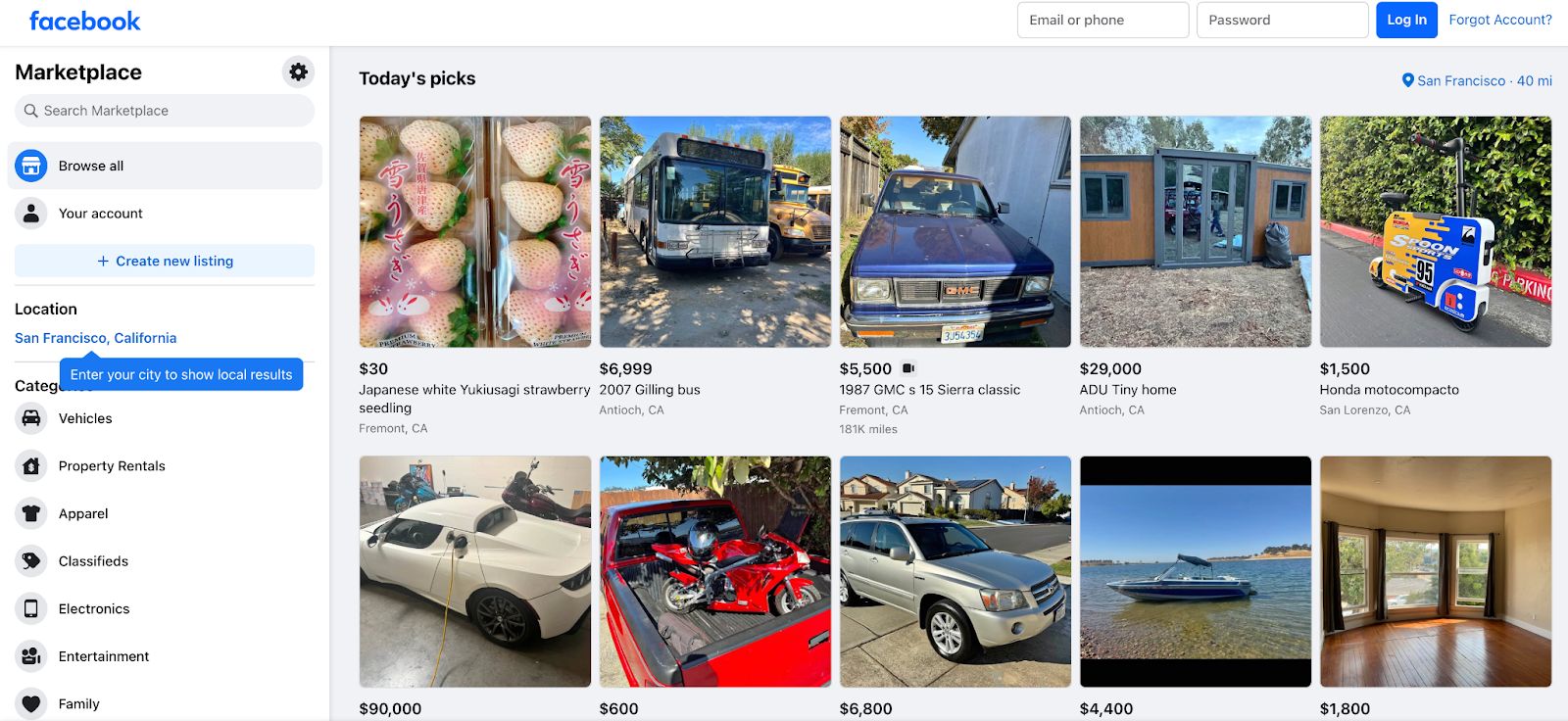Open Marketplace settings via the gear icon

pyautogui.click(x=297, y=72)
